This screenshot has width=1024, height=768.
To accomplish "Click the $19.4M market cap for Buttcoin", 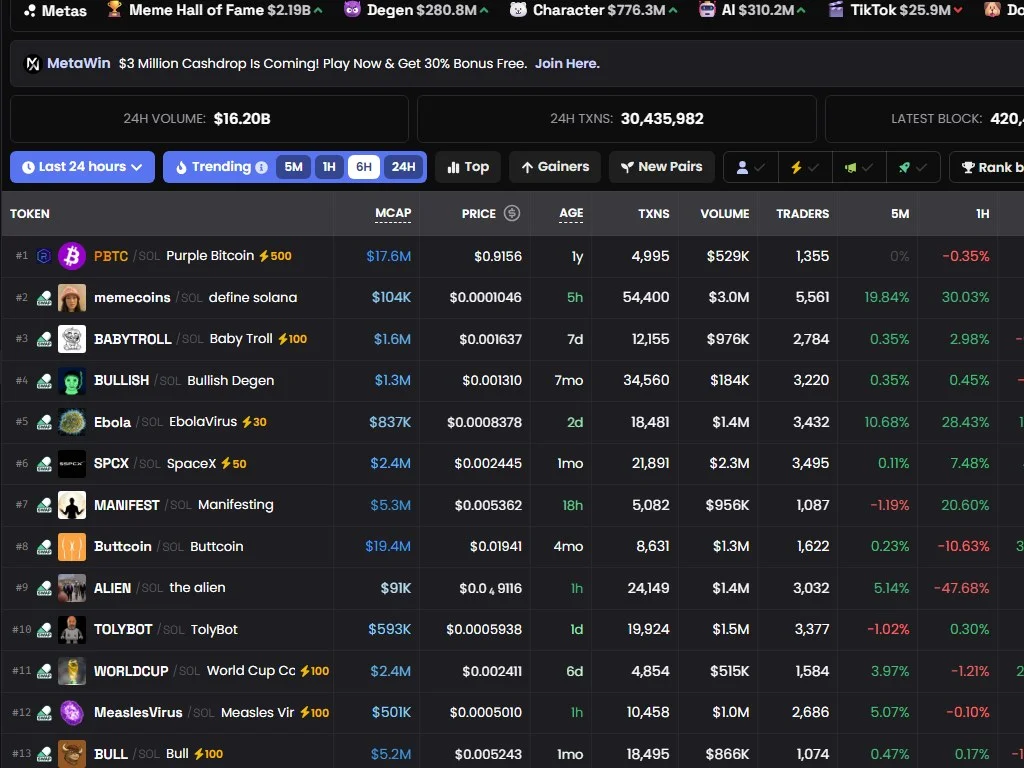I will pos(388,546).
